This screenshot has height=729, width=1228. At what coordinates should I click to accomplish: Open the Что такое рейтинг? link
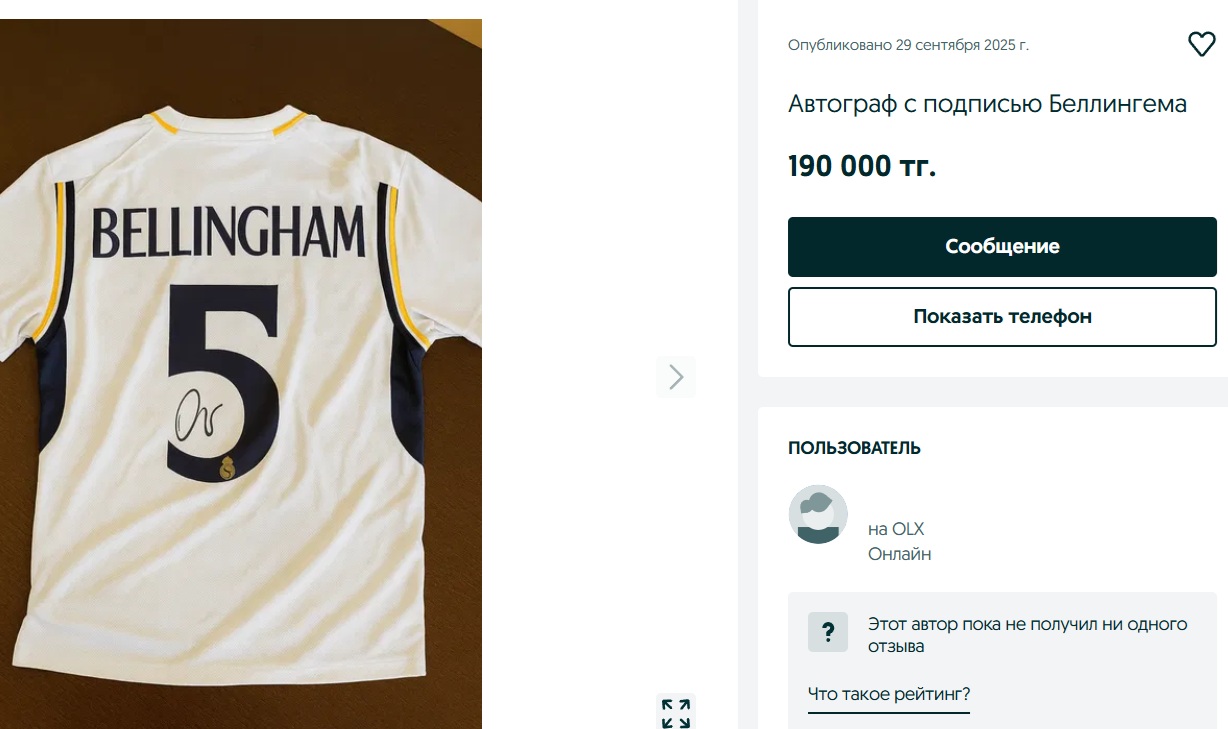pyautogui.click(x=889, y=694)
